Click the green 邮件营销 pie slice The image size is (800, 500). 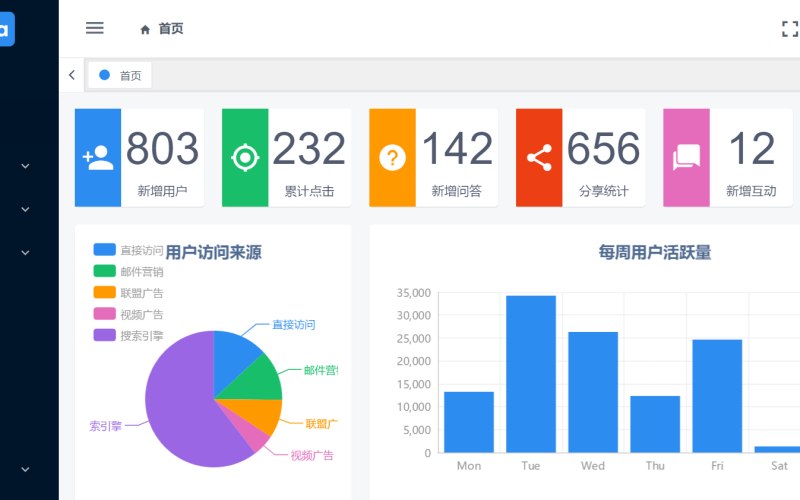pos(255,382)
